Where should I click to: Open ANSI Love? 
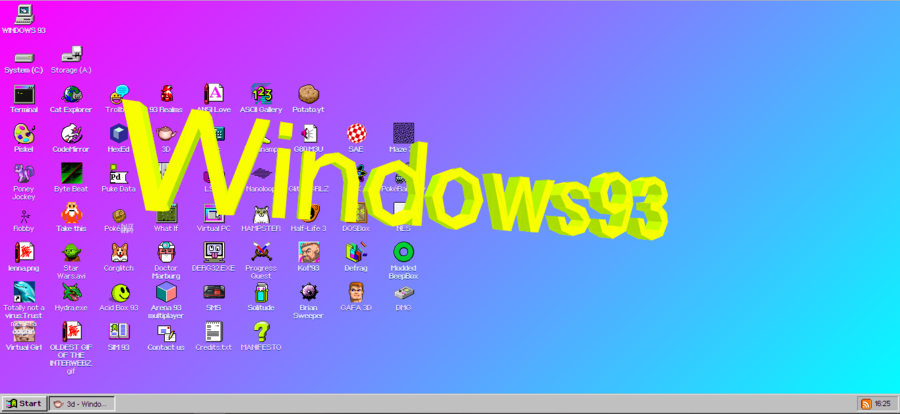click(214, 93)
